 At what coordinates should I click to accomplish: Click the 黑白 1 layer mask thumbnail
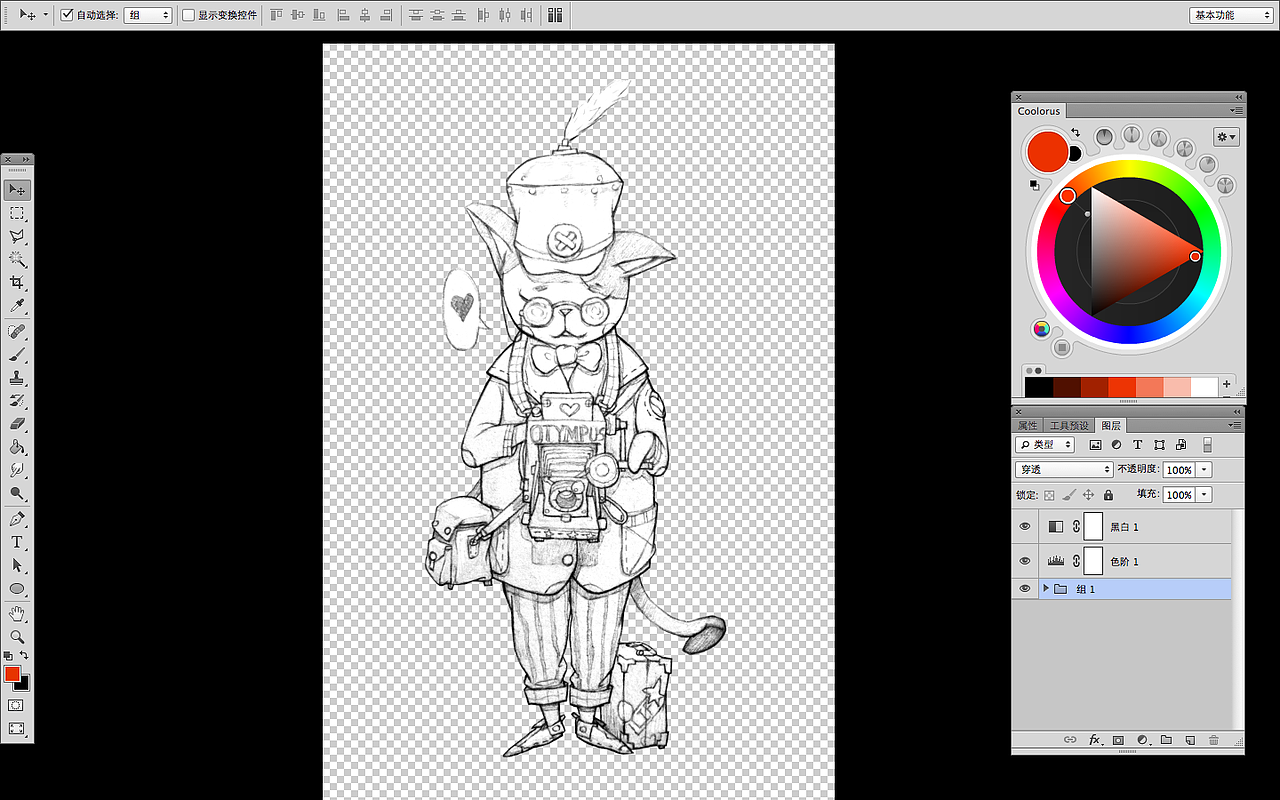click(1093, 527)
